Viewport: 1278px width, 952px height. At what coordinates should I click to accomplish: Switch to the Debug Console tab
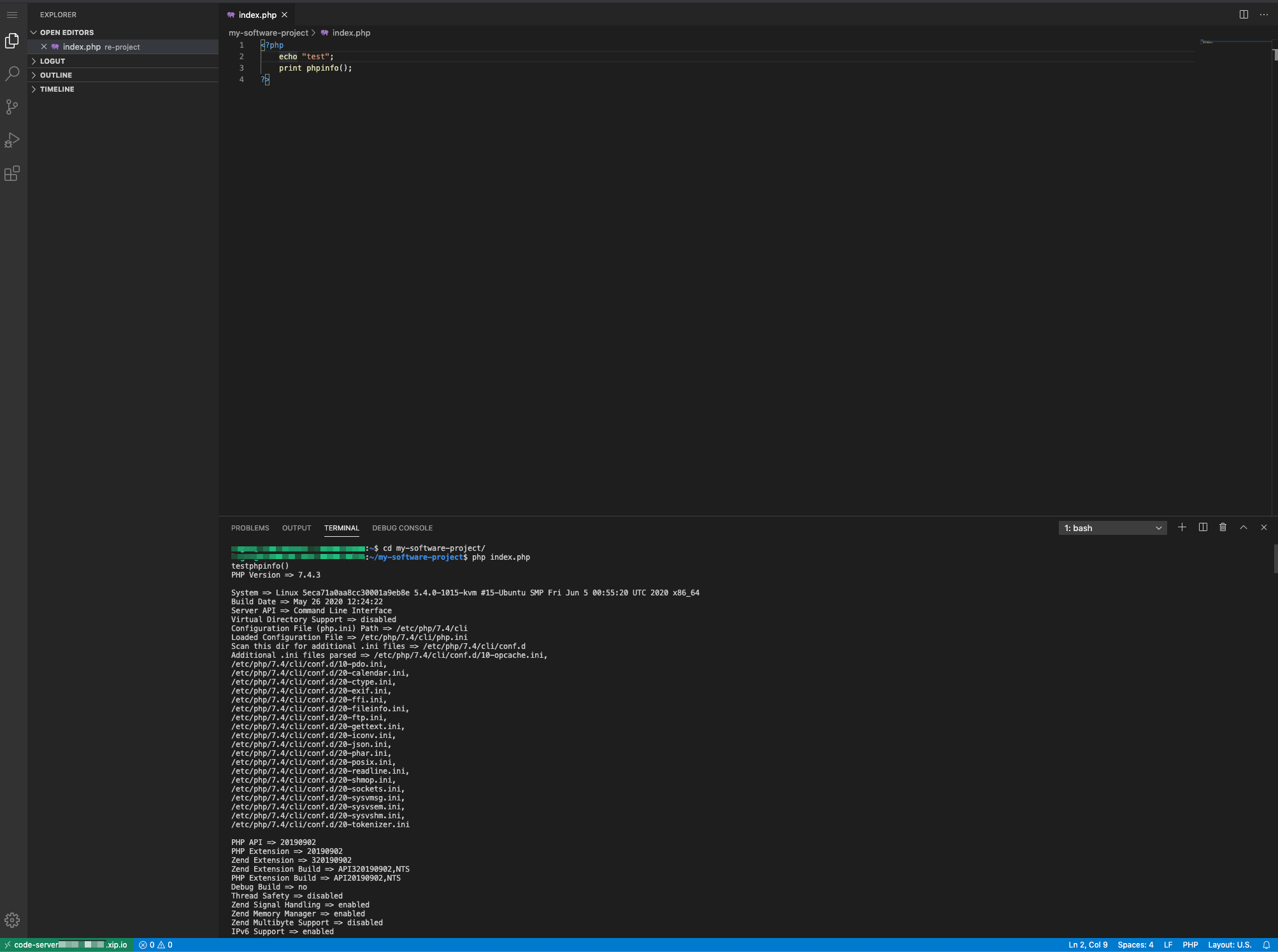(402, 528)
